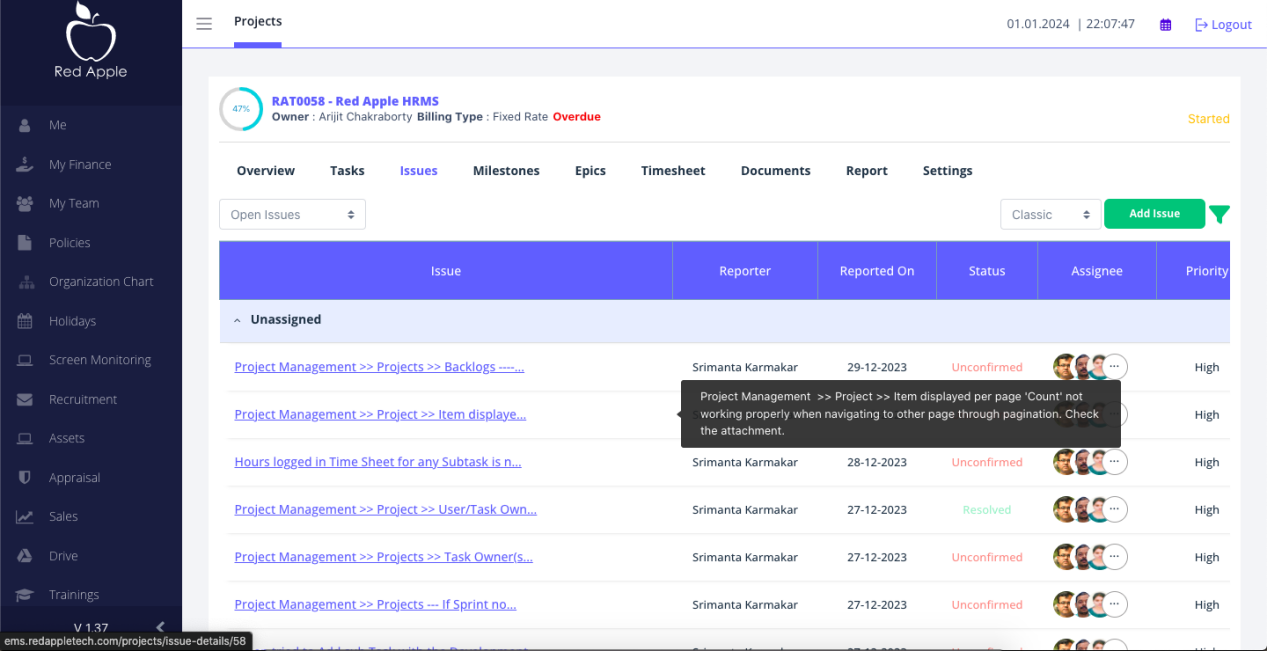Viewport: 1267px width, 651px height.
Task: Click the Appraisal shield icon
Action: [x=25, y=477]
